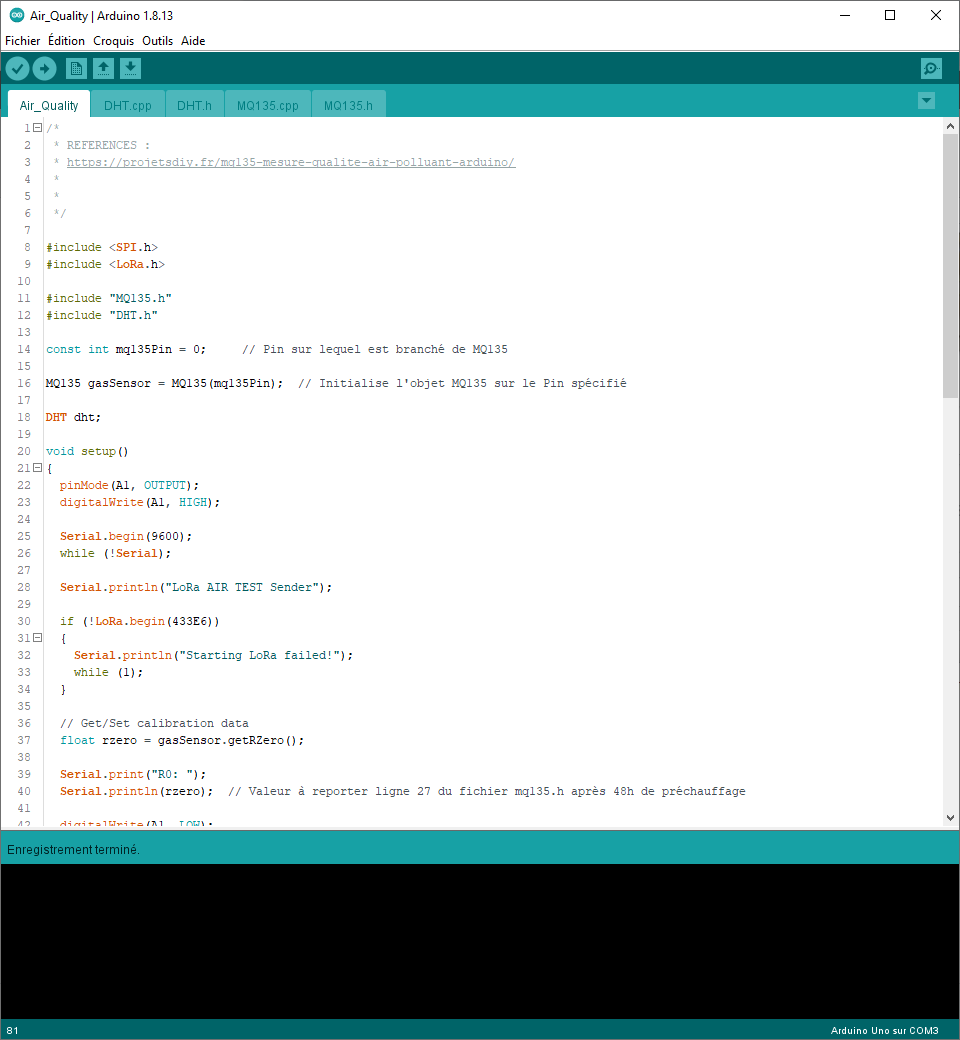Image resolution: width=960 pixels, height=1040 pixels.
Task: Click the Verify sketch icon
Action: (17, 68)
